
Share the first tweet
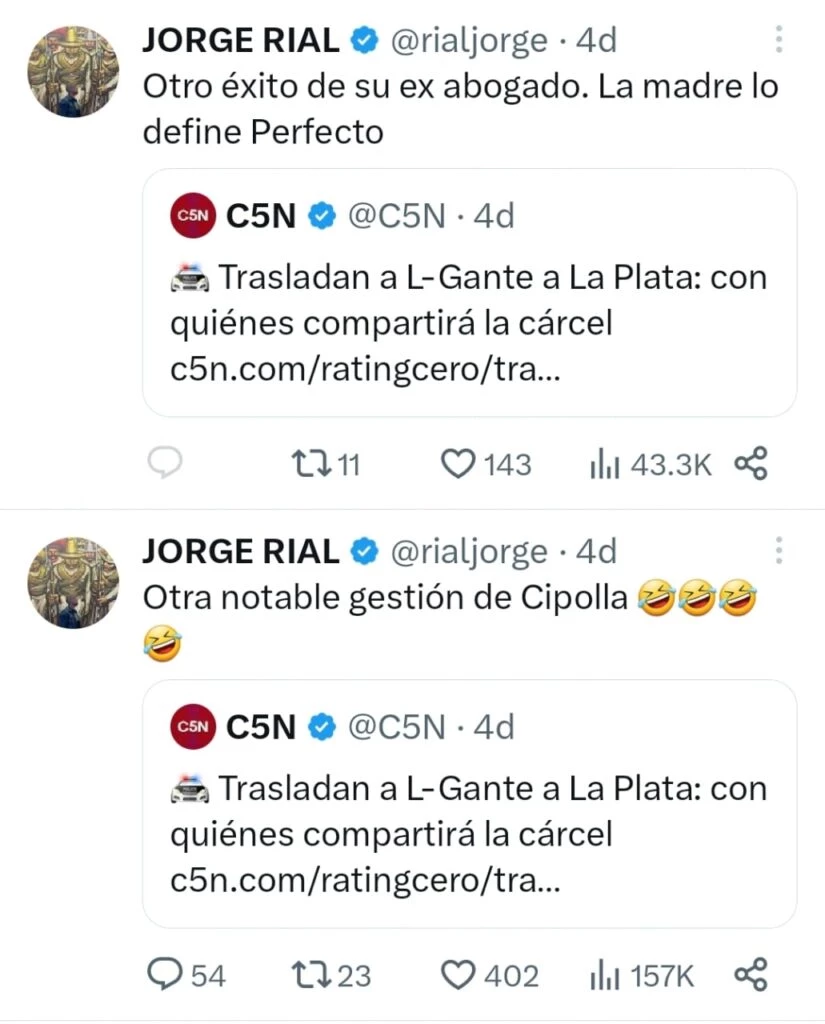click(x=750, y=464)
